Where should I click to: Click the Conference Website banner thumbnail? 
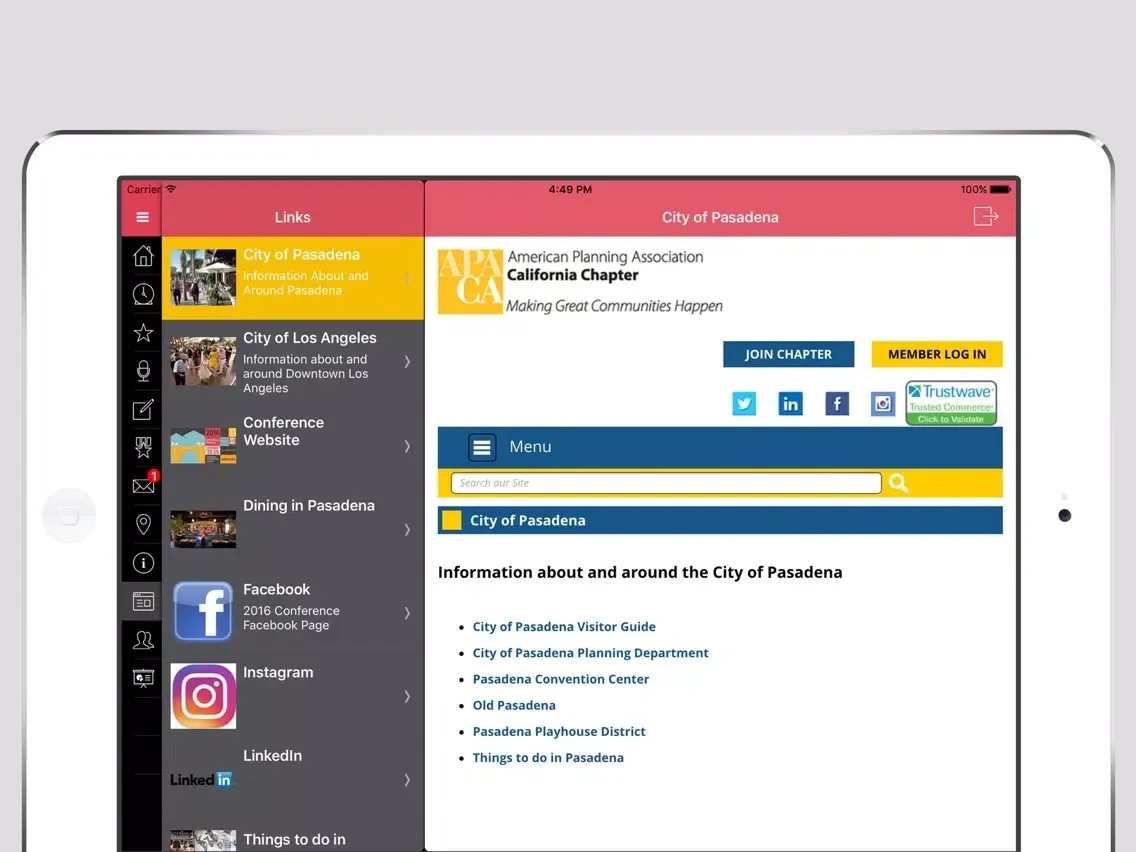203,446
